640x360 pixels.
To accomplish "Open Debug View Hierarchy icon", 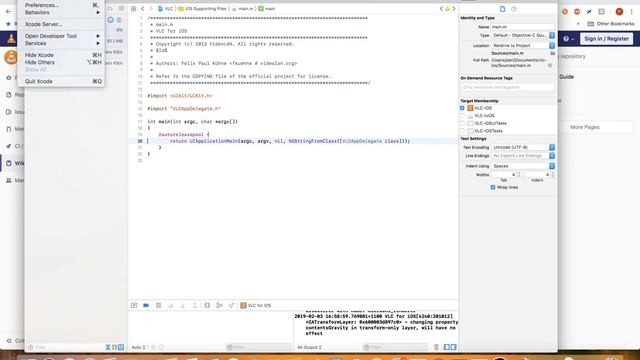I will pyautogui.click(x=207, y=305).
